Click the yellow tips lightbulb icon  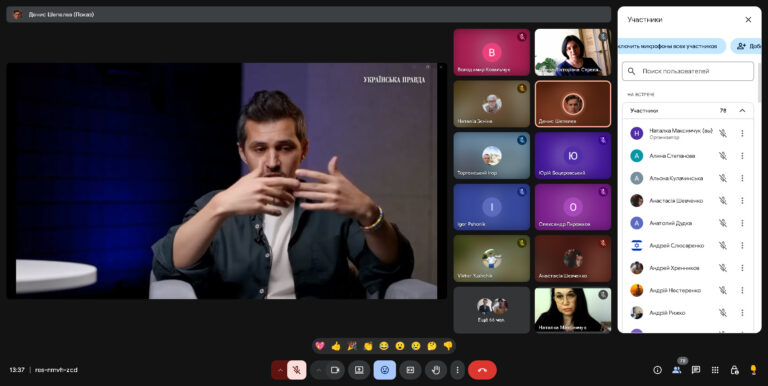point(753,370)
